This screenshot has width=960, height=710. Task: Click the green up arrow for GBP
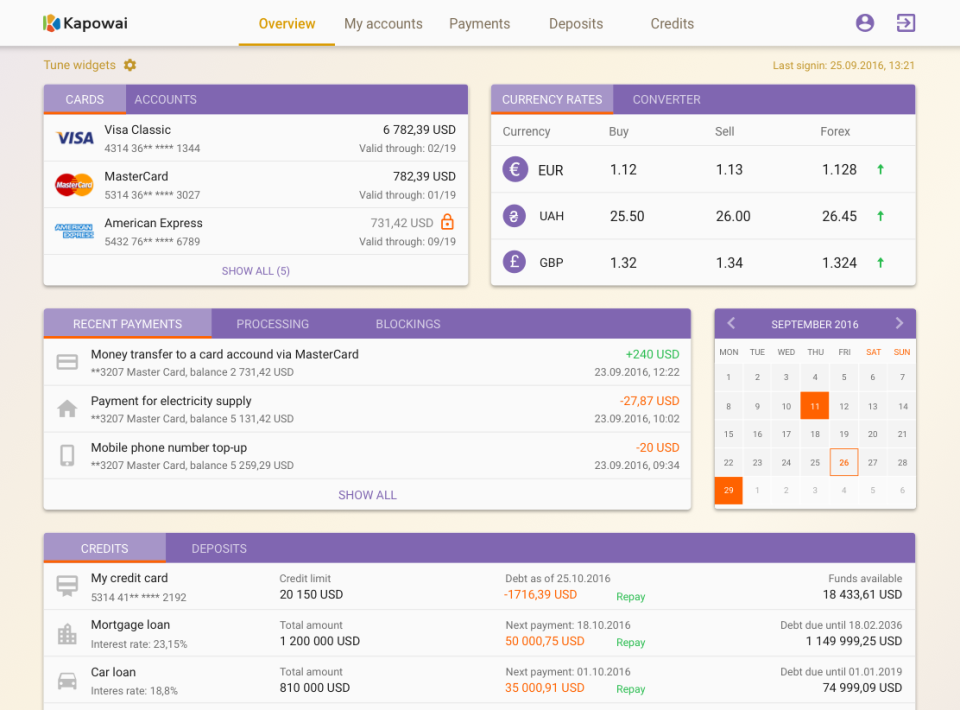click(x=880, y=263)
